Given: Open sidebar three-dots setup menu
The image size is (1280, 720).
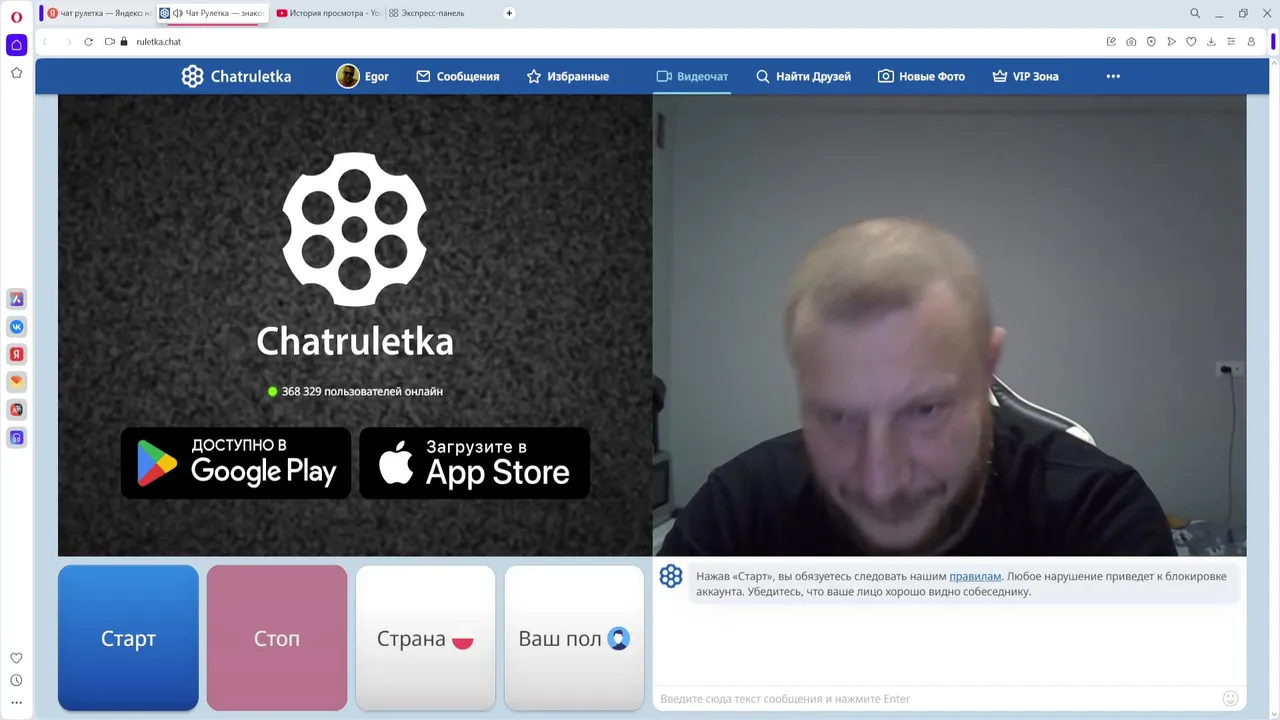Looking at the screenshot, I should click(x=16, y=703).
